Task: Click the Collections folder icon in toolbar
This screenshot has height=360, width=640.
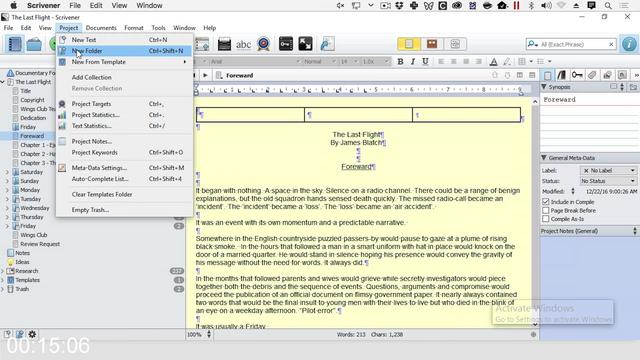Action: (x=34, y=44)
